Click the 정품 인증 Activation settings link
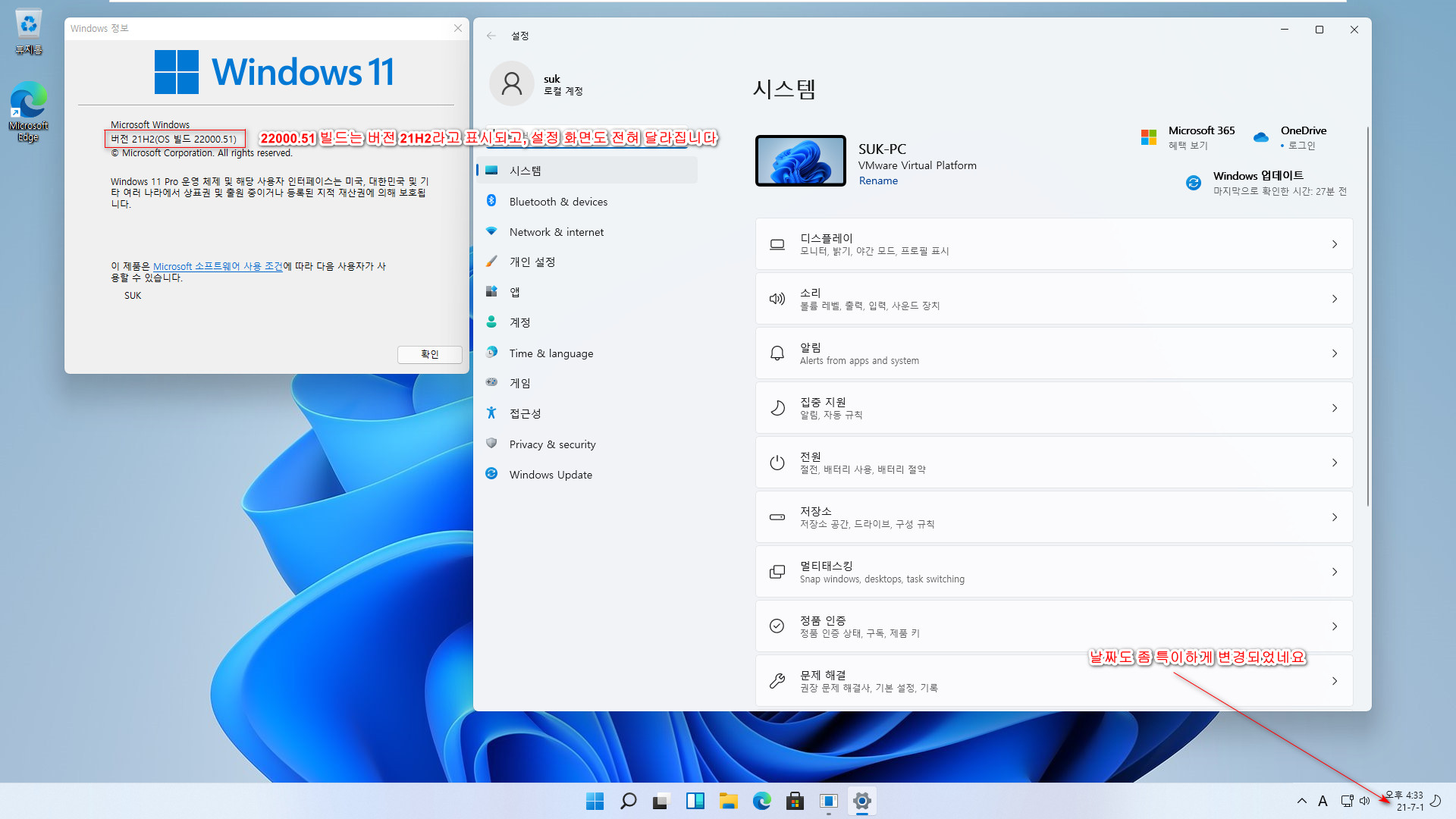The image size is (1456, 819). (1054, 626)
